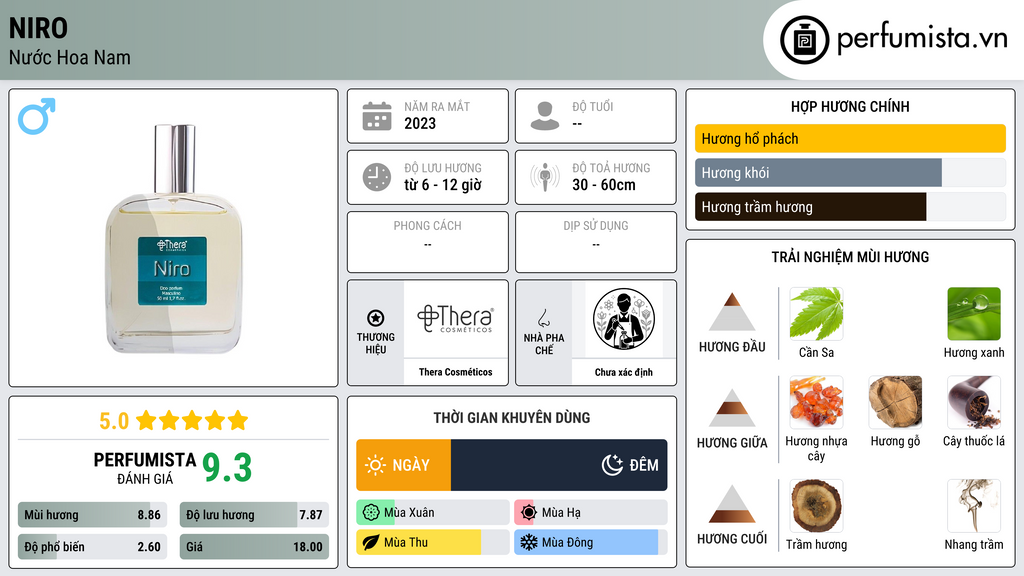
Task: Click the perfumista.vn perfume bottle logo icon
Action: click(x=804, y=40)
